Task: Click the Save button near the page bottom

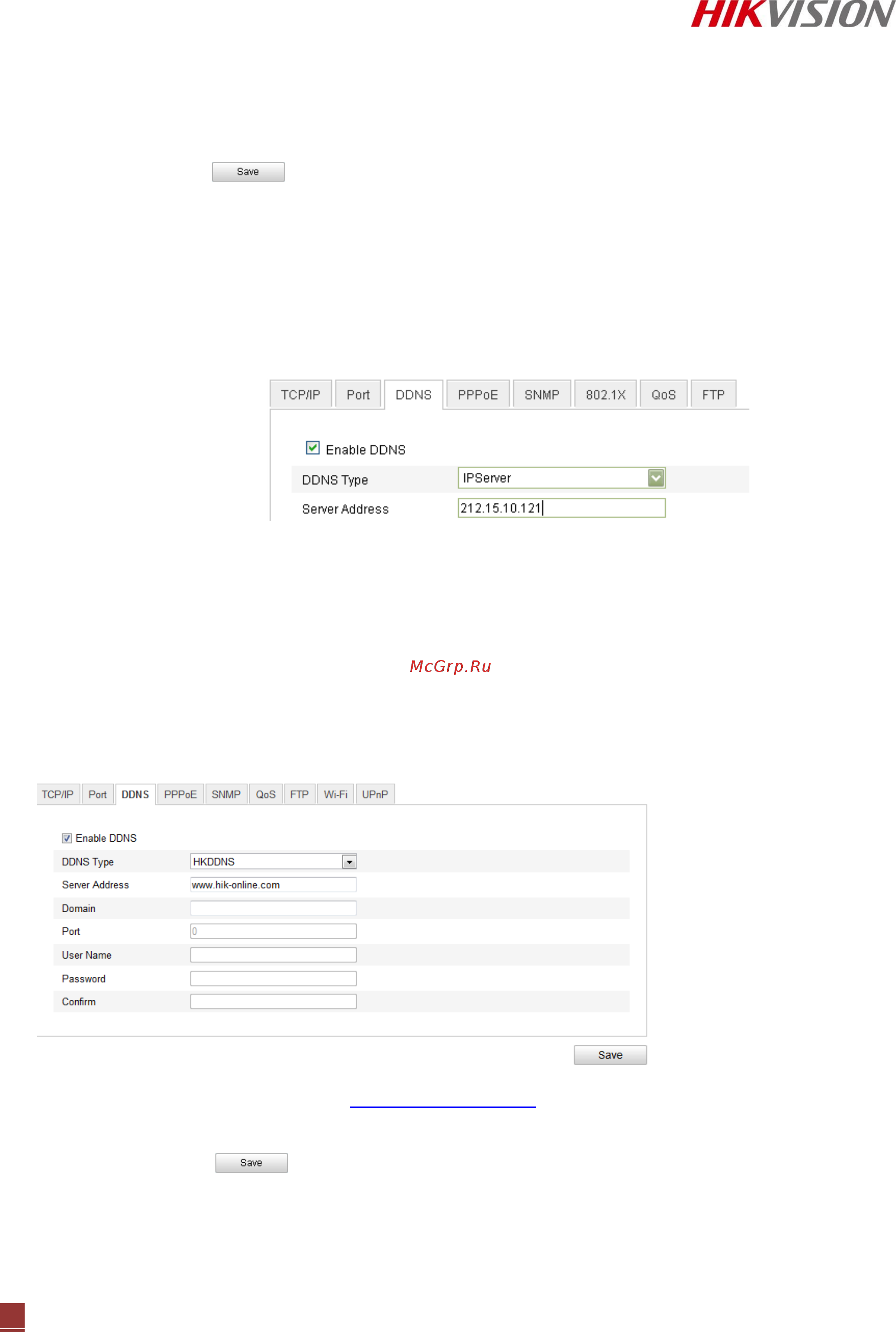Action: 251,1162
